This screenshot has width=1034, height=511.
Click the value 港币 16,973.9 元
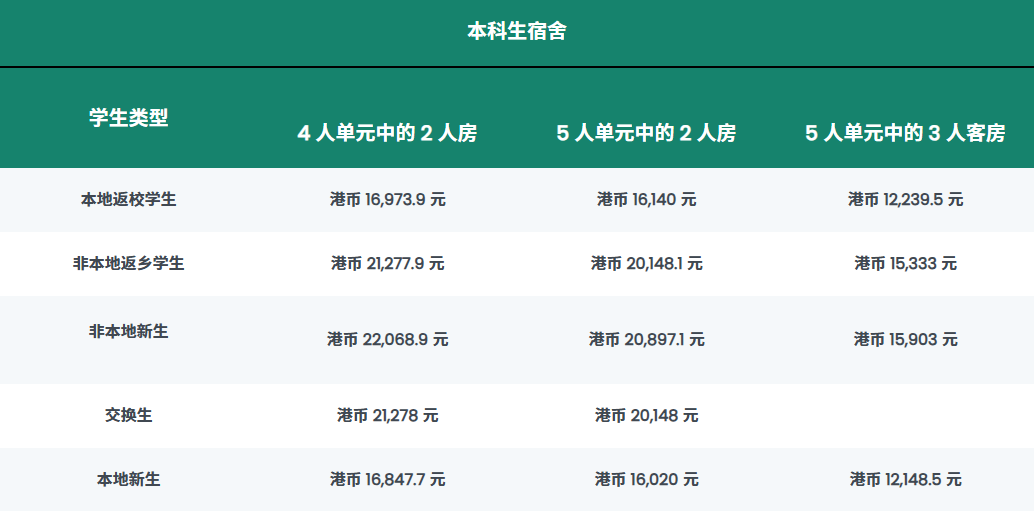click(x=388, y=199)
